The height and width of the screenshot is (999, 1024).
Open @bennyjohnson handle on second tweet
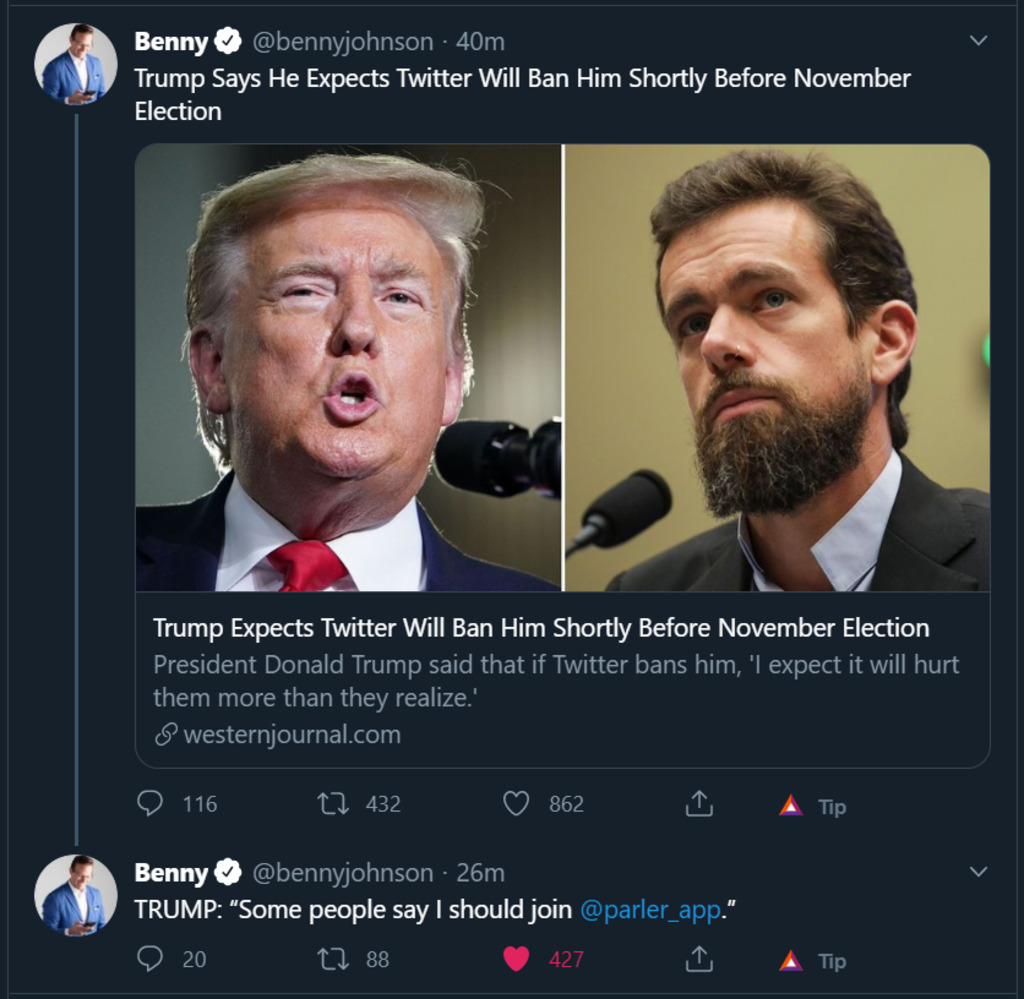[x=342, y=873]
